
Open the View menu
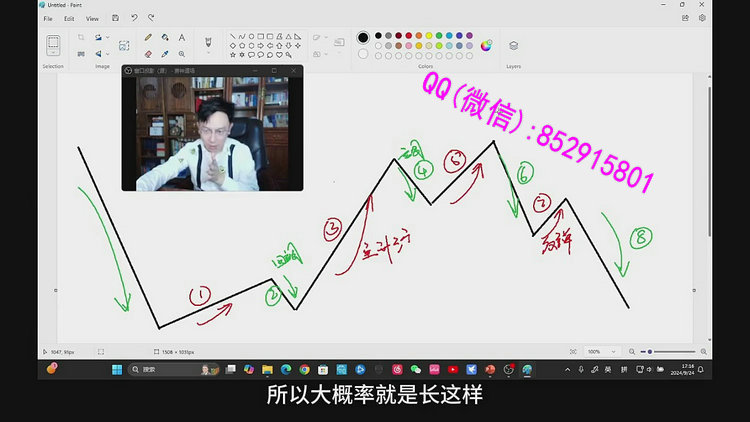coord(92,18)
